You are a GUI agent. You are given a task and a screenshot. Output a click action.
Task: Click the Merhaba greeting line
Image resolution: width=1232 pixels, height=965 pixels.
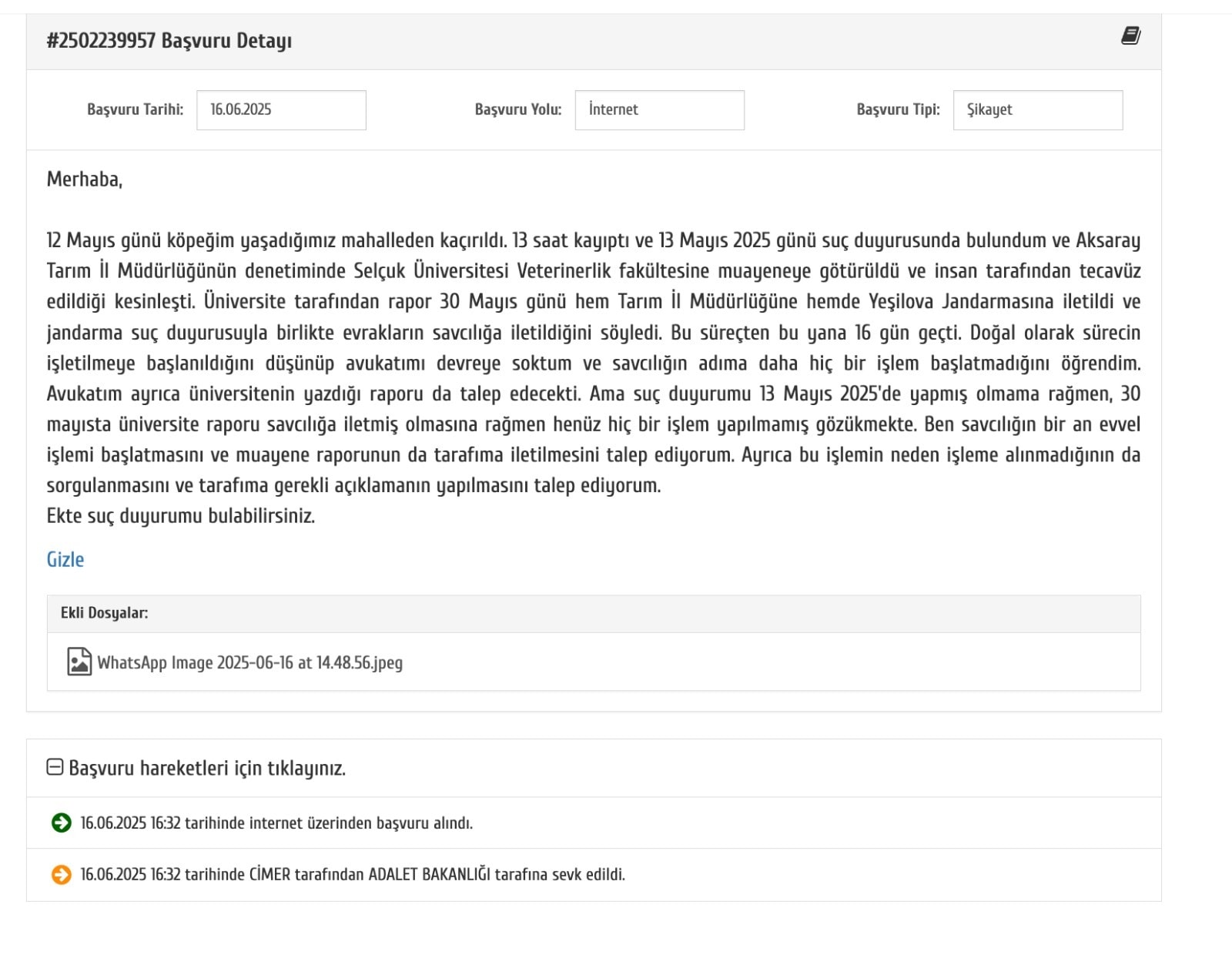coord(85,179)
